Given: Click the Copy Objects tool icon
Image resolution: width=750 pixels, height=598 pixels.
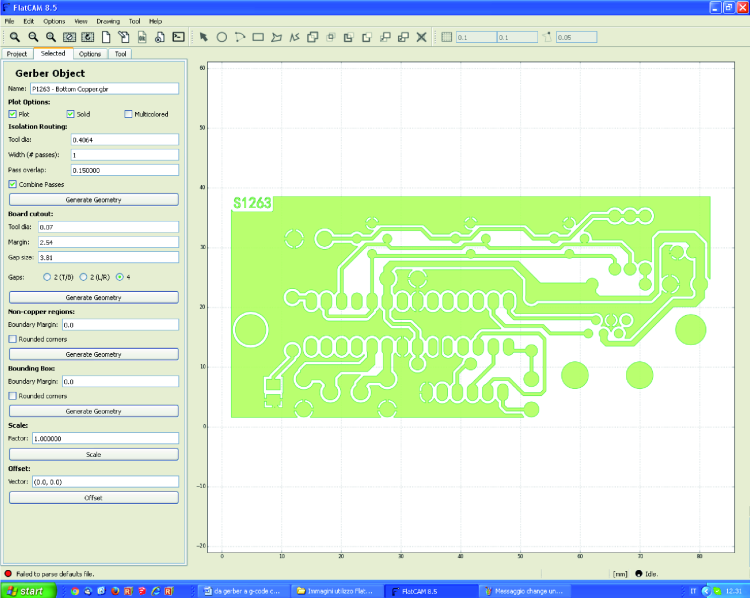Looking at the screenshot, I should point(403,37).
